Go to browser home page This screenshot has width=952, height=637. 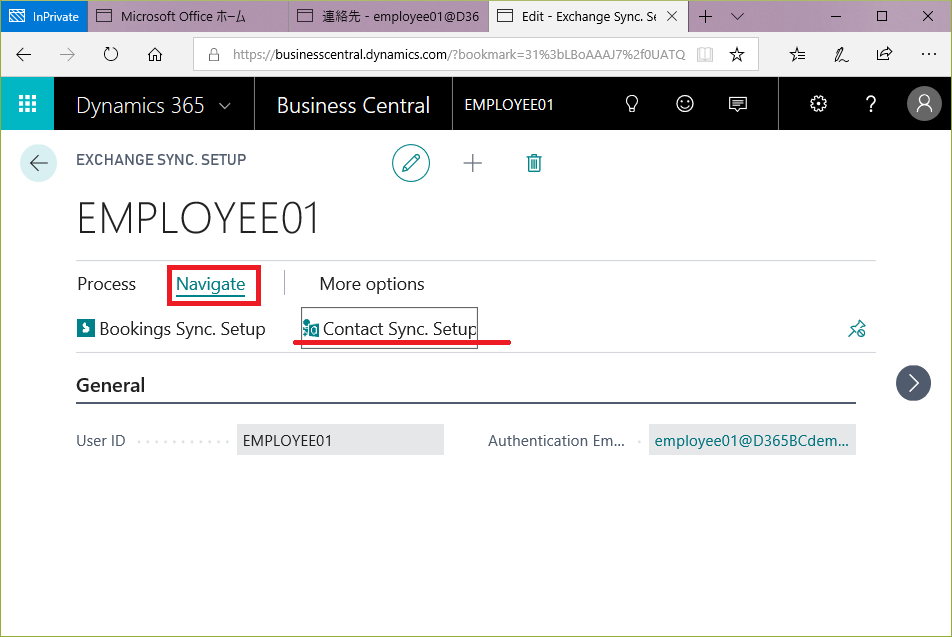[x=155, y=55]
